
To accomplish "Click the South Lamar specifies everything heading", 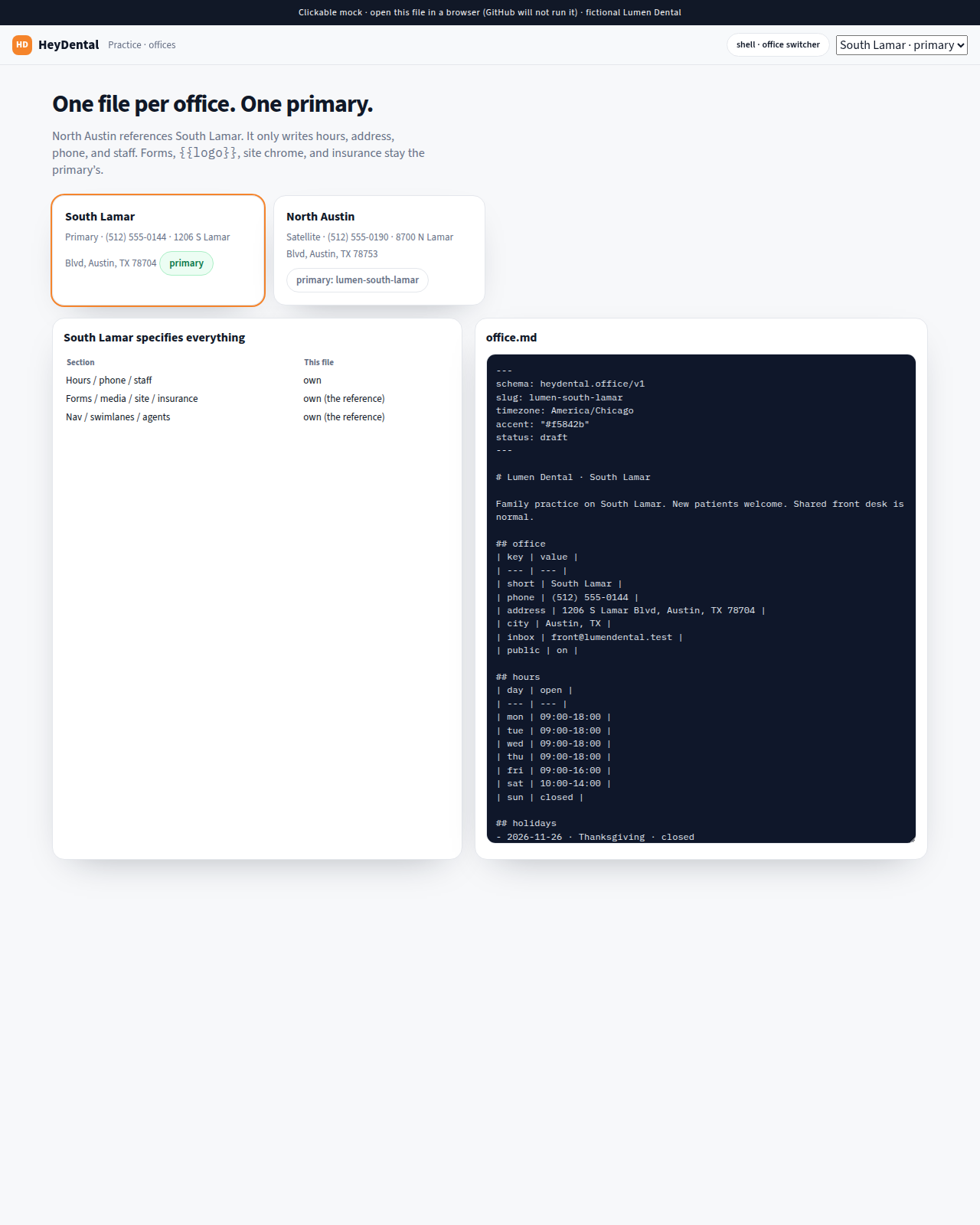I will pyautogui.click(x=155, y=338).
